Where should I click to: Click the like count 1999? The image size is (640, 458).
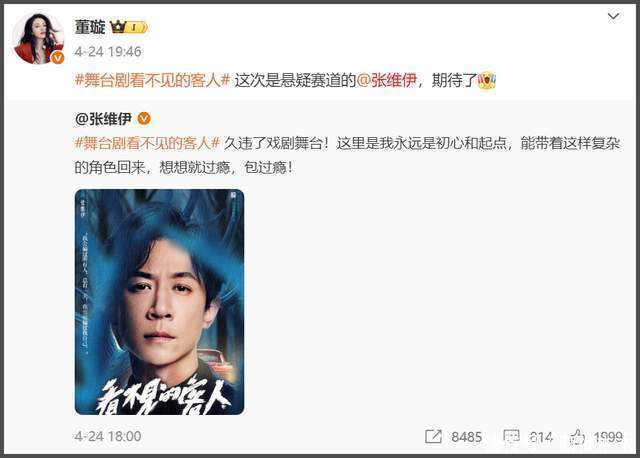click(x=608, y=437)
